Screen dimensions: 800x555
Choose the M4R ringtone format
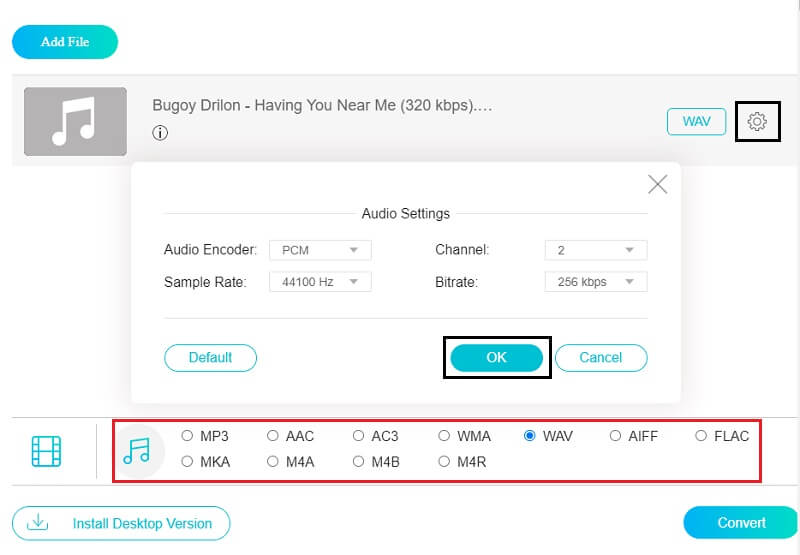(x=444, y=461)
